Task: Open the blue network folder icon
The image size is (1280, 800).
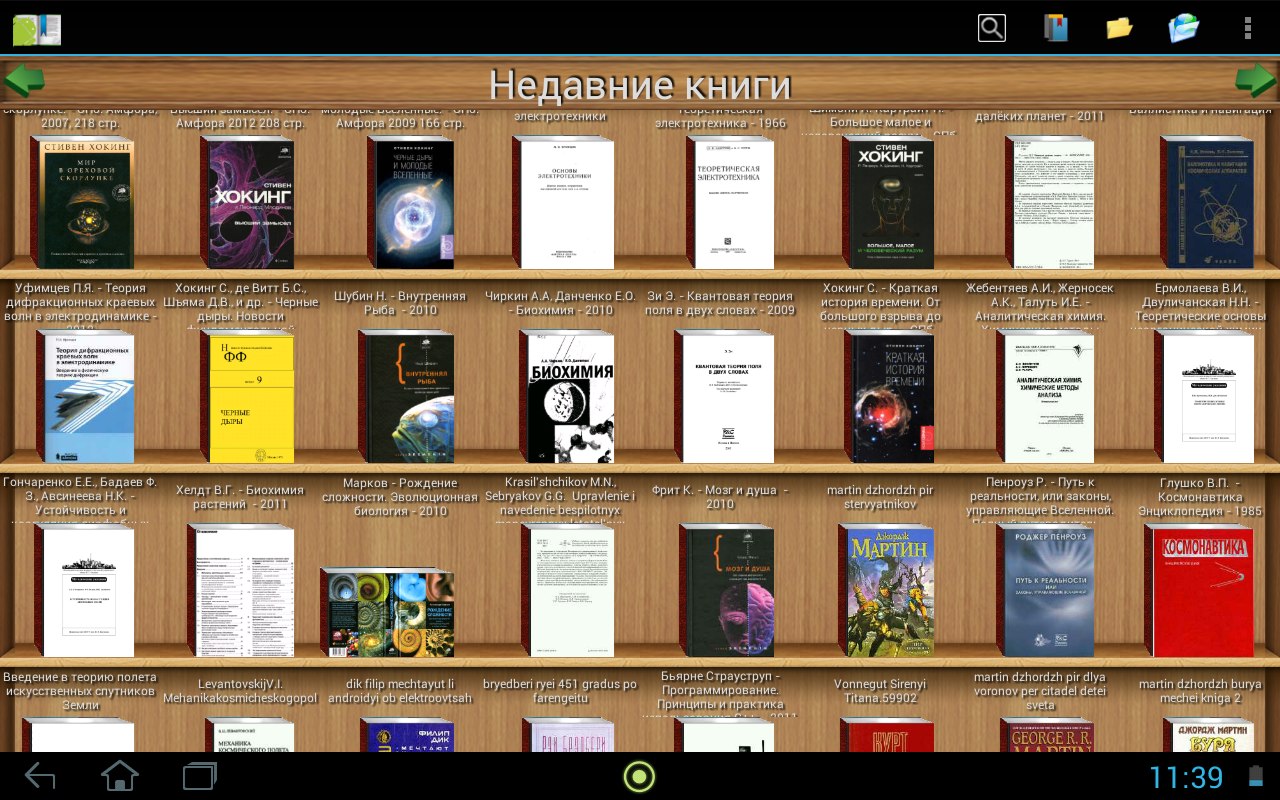Action: [1184, 27]
